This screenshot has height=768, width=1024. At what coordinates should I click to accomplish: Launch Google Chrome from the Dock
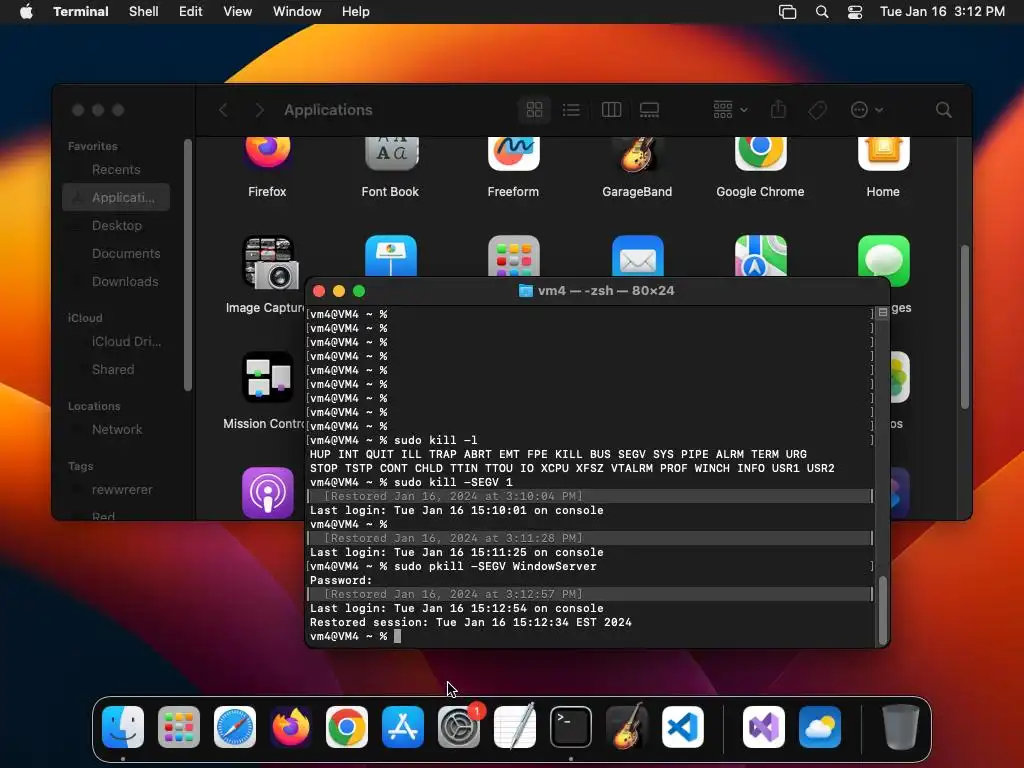[347, 727]
